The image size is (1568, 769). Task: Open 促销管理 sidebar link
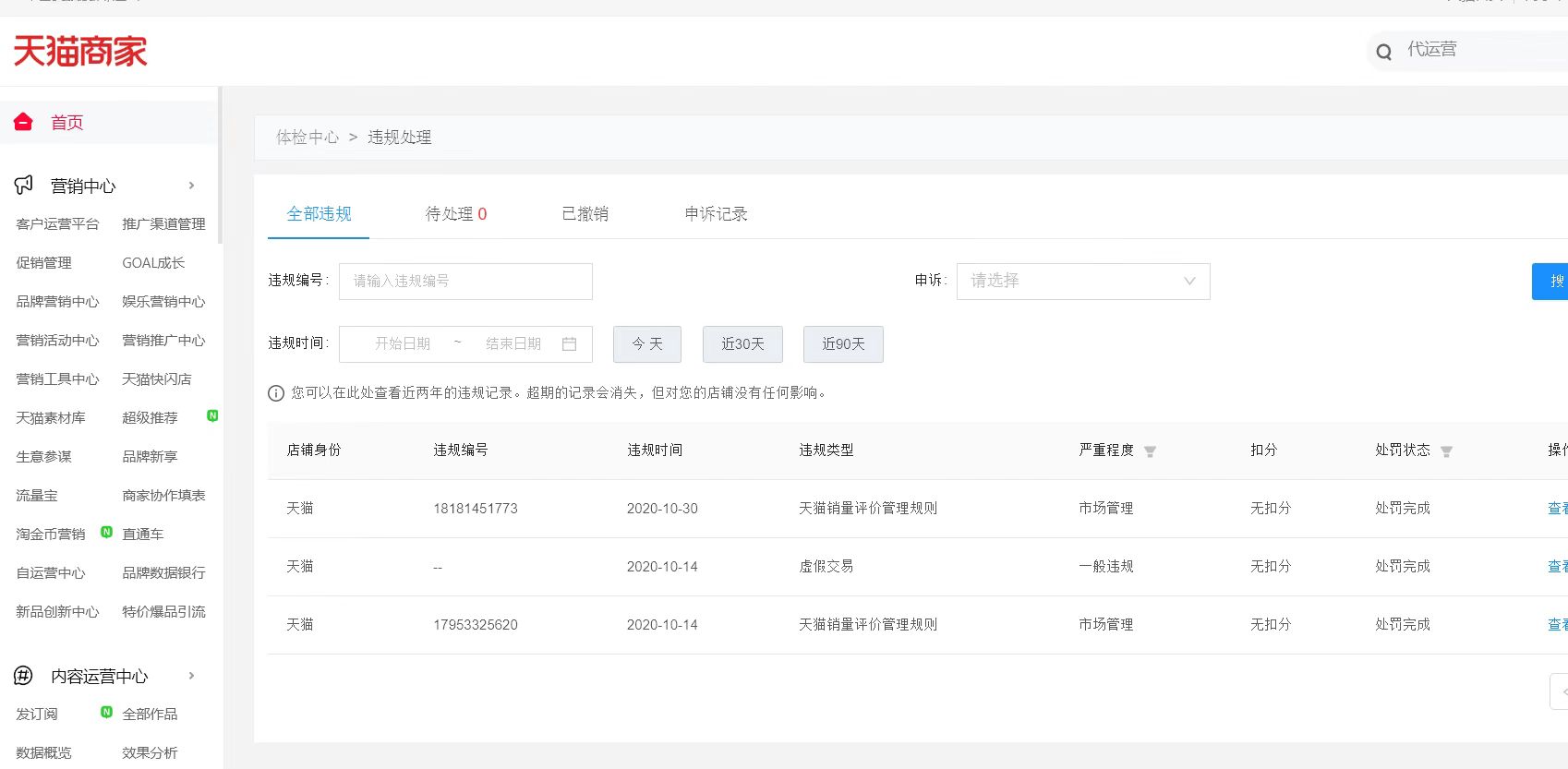point(43,263)
